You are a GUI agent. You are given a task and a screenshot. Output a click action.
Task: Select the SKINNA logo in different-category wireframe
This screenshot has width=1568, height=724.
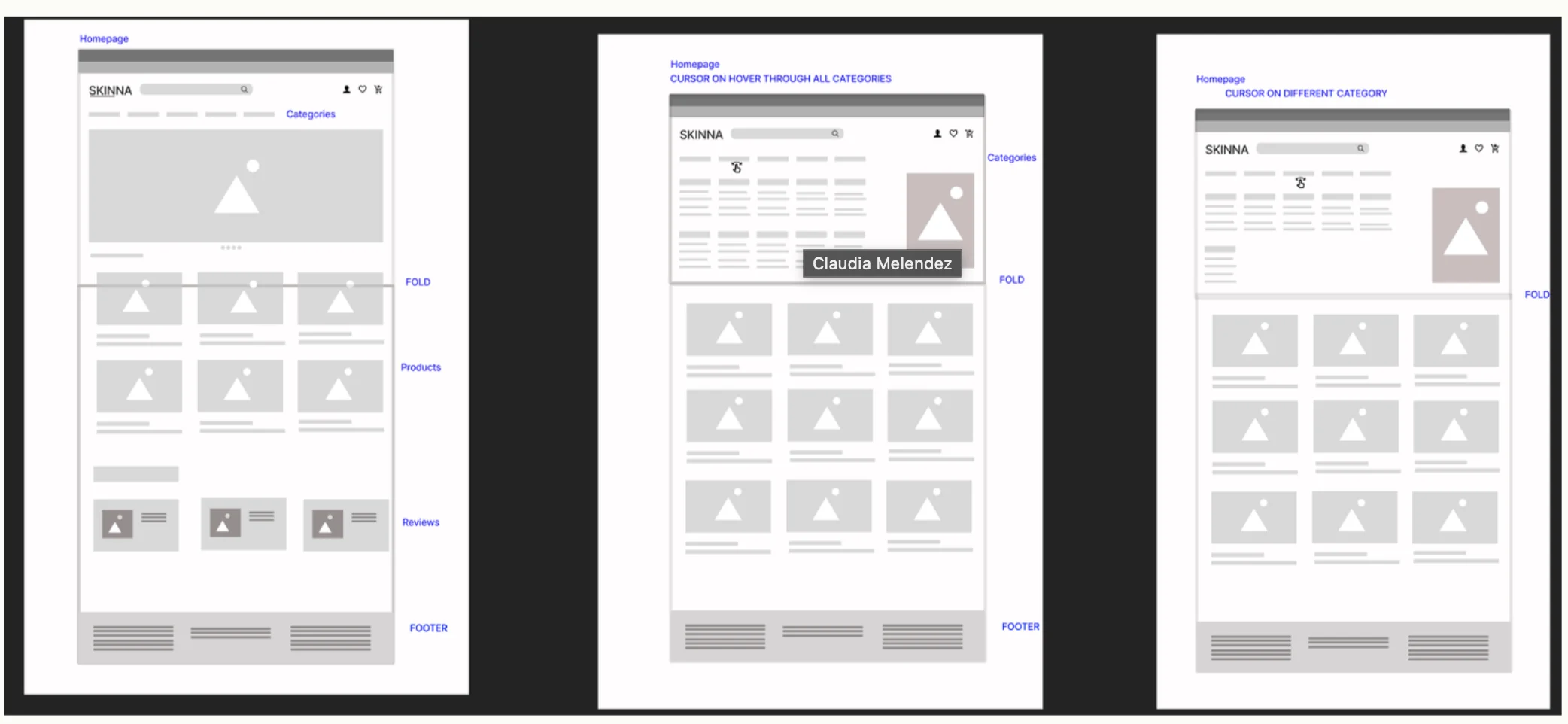(x=1226, y=150)
